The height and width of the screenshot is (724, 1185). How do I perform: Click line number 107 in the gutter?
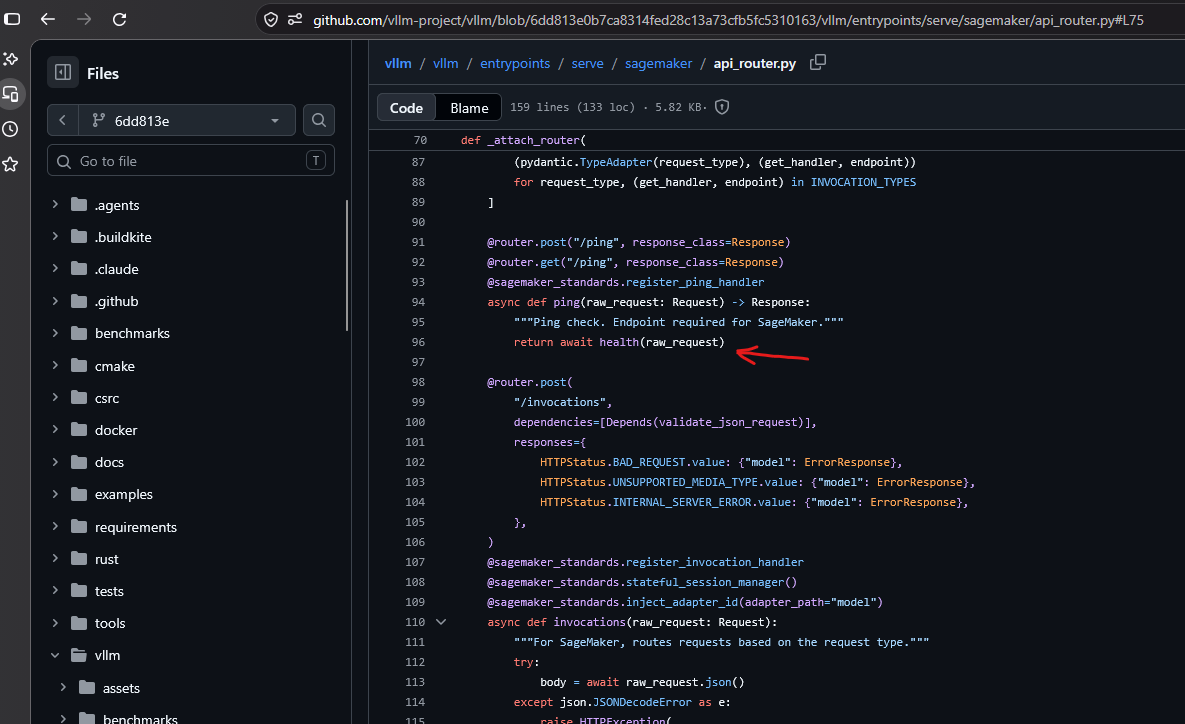[415, 562]
